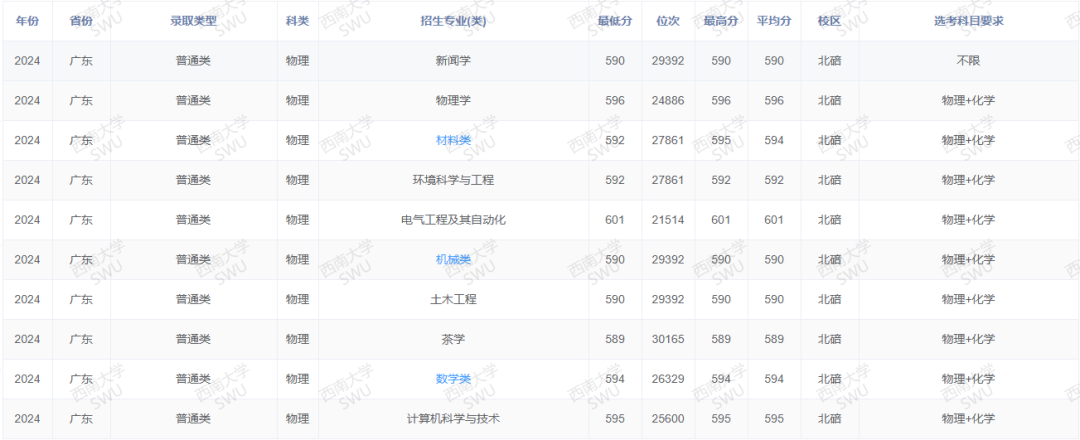Click 2024 year in 新闻学 row
The image size is (1080, 440).
coord(28,61)
